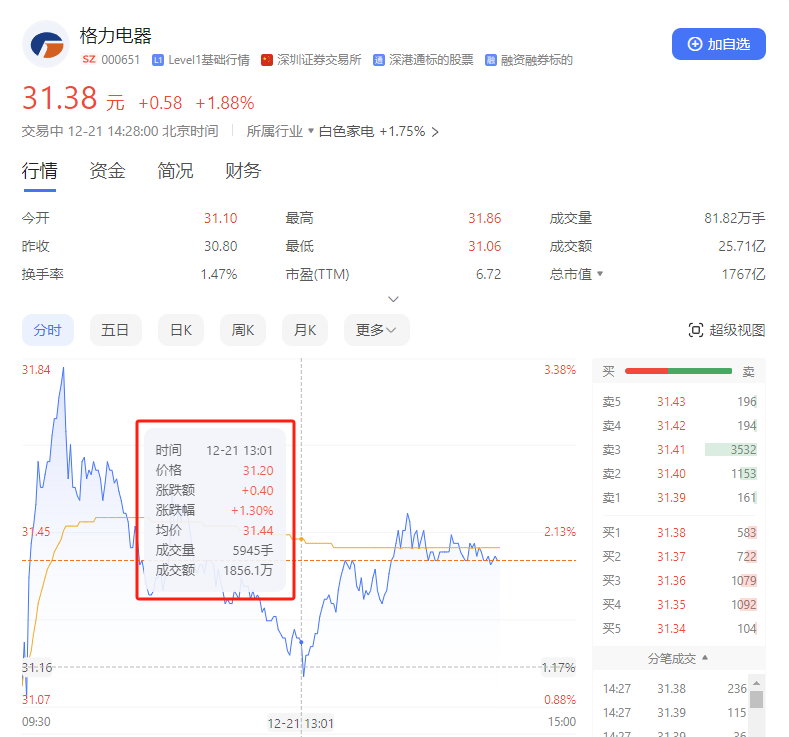Click the +1.88% price change
Image resolution: width=789 pixels, height=737 pixels.
(x=225, y=103)
